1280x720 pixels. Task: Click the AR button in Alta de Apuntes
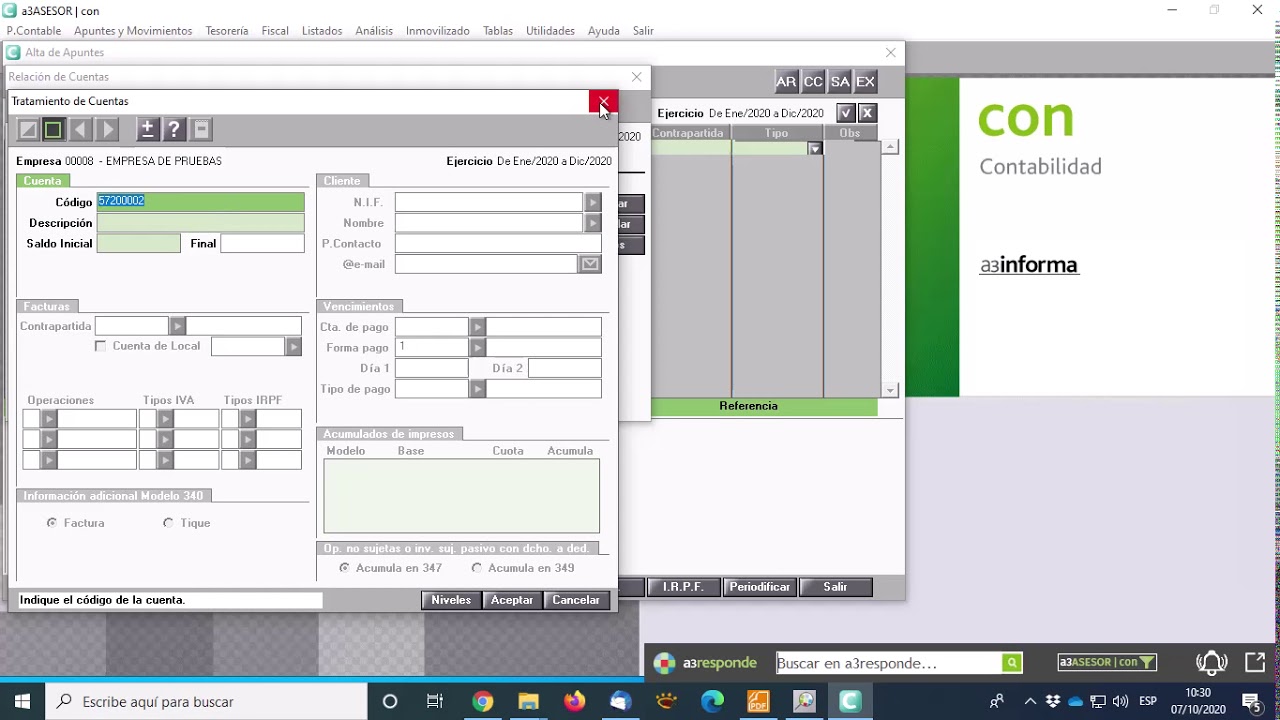click(x=786, y=82)
